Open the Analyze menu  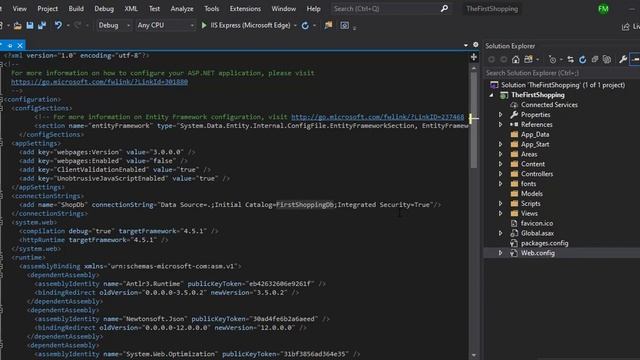coord(182,9)
